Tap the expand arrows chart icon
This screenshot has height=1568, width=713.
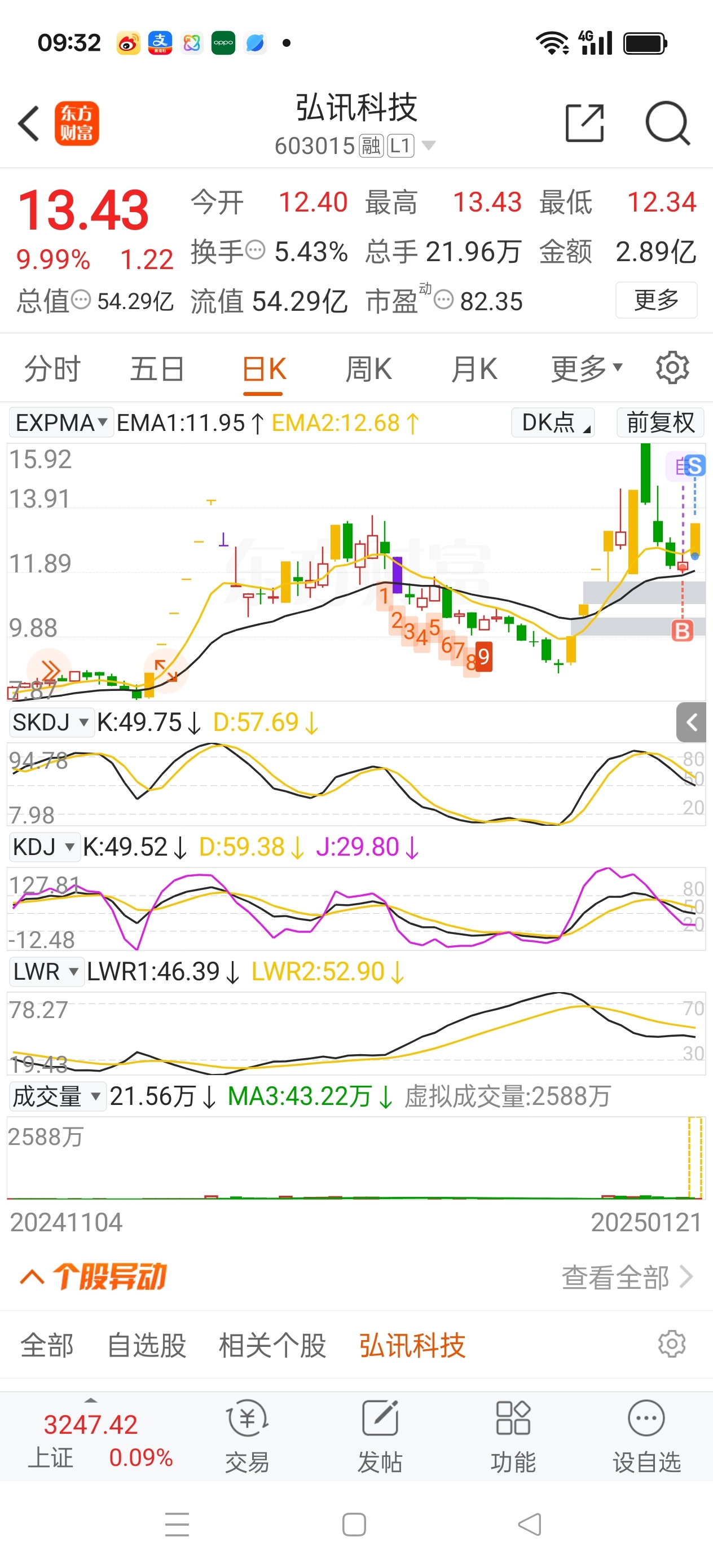coord(165,670)
